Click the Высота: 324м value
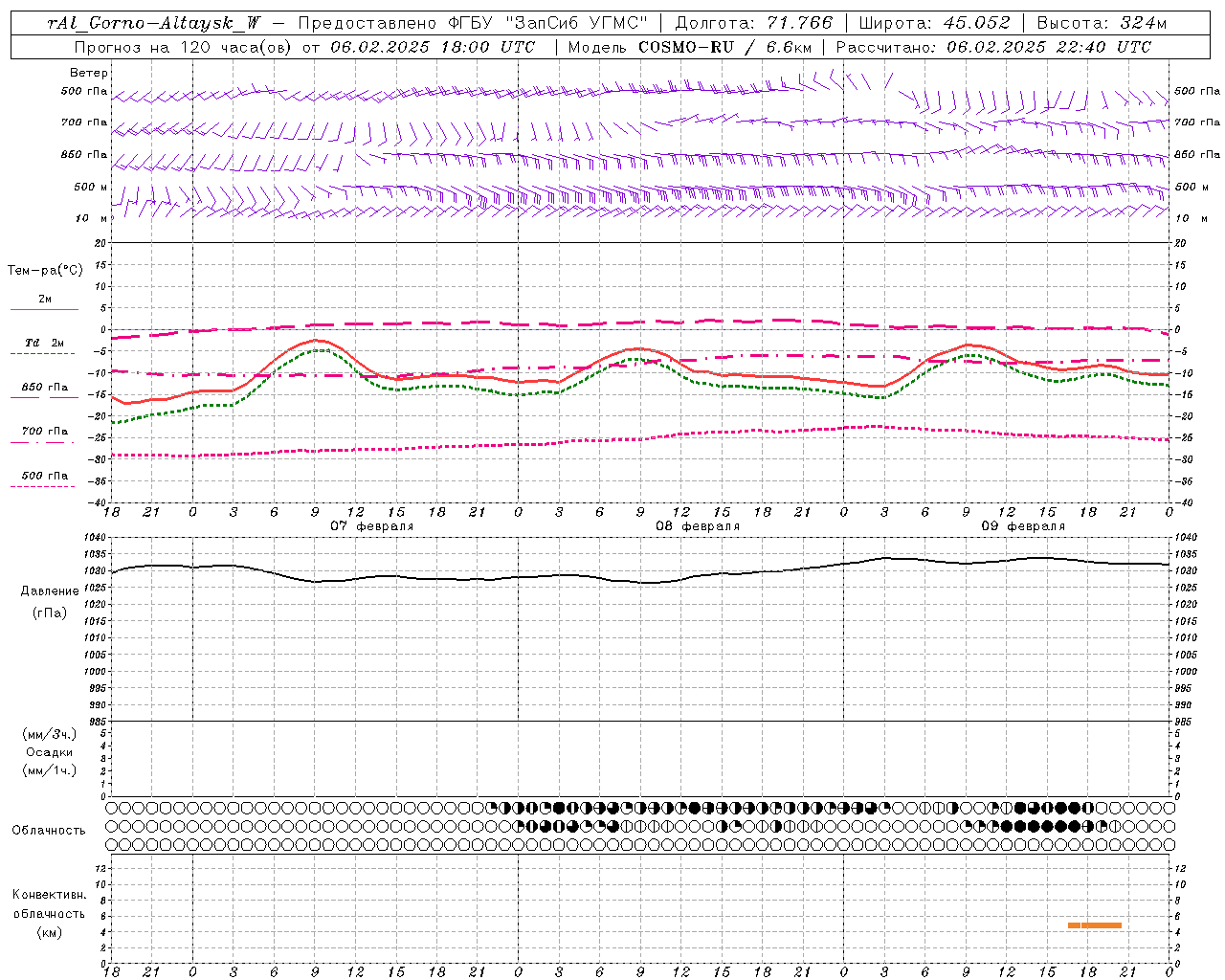Viewport: 1225px width, 980px height. (x=1102, y=24)
